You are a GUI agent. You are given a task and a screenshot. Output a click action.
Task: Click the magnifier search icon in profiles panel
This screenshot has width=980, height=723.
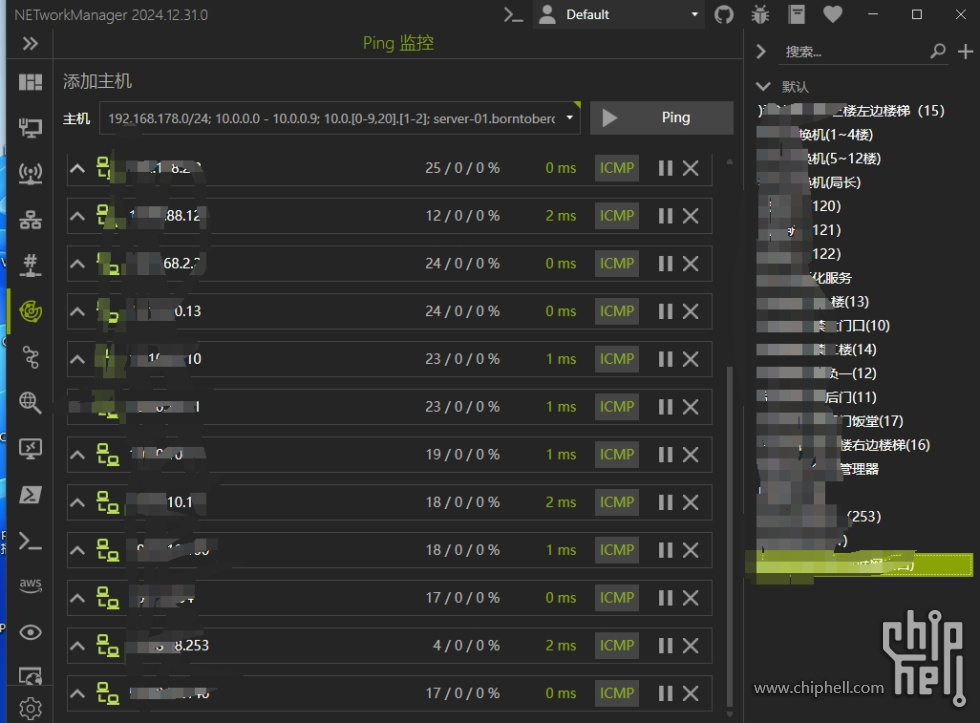[938, 51]
